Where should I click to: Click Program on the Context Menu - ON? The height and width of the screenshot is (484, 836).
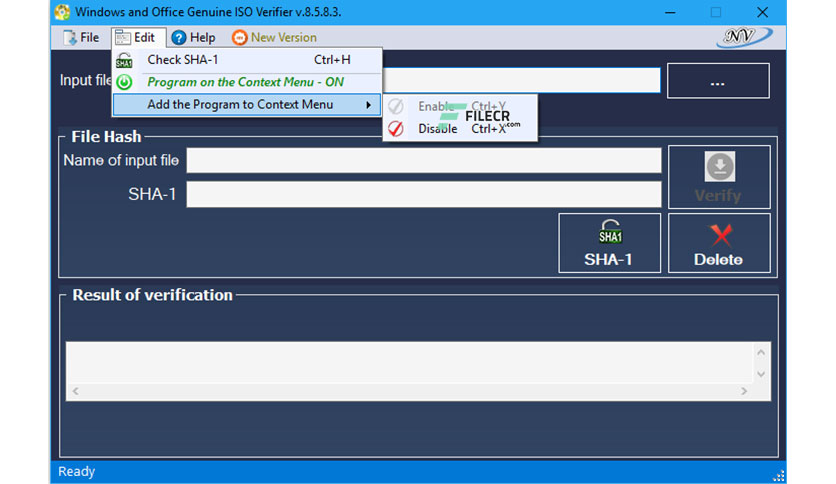tap(247, 82)
